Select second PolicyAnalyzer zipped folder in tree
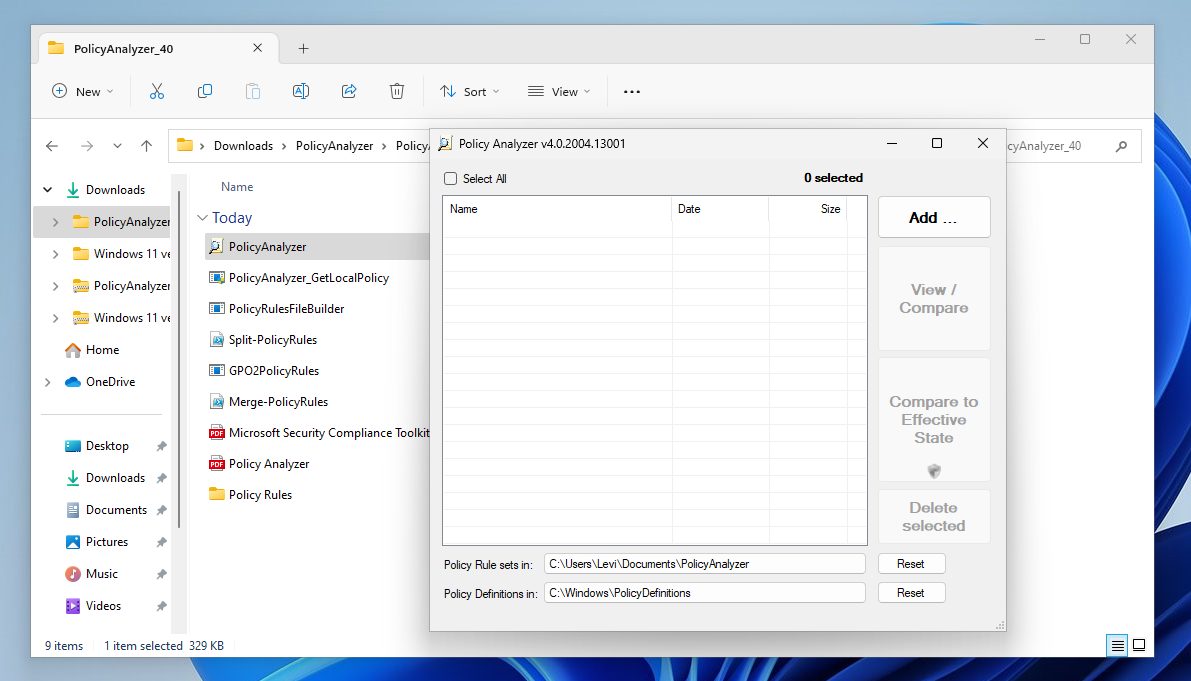 pos(122,285)
